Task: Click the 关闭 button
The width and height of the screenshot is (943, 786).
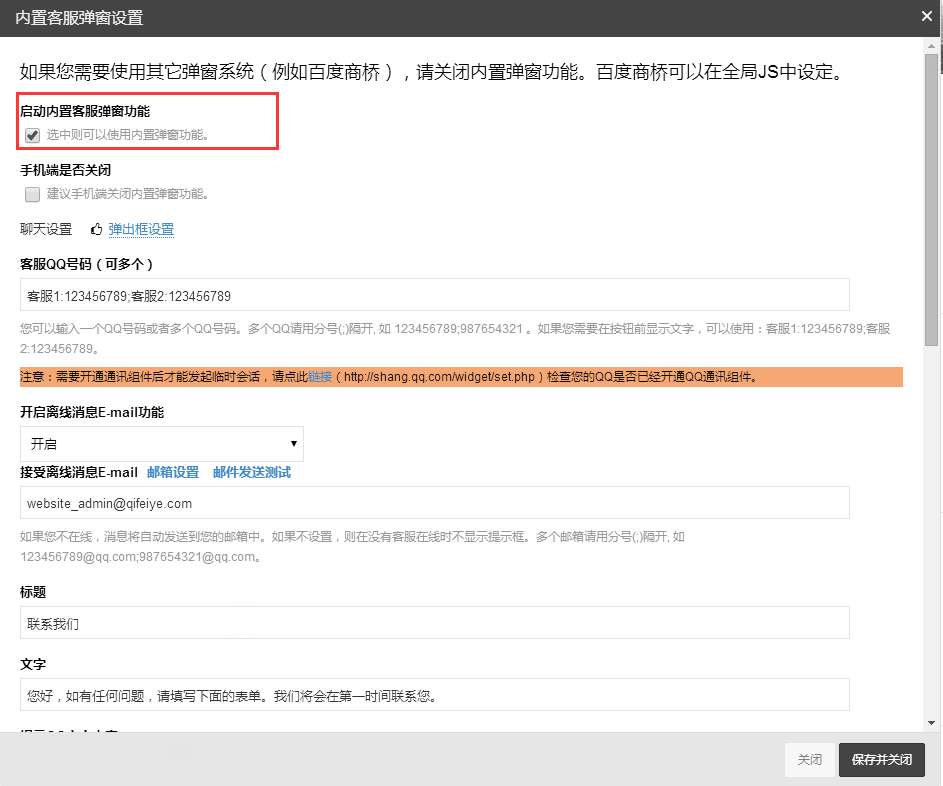Action: coord(809,760)
